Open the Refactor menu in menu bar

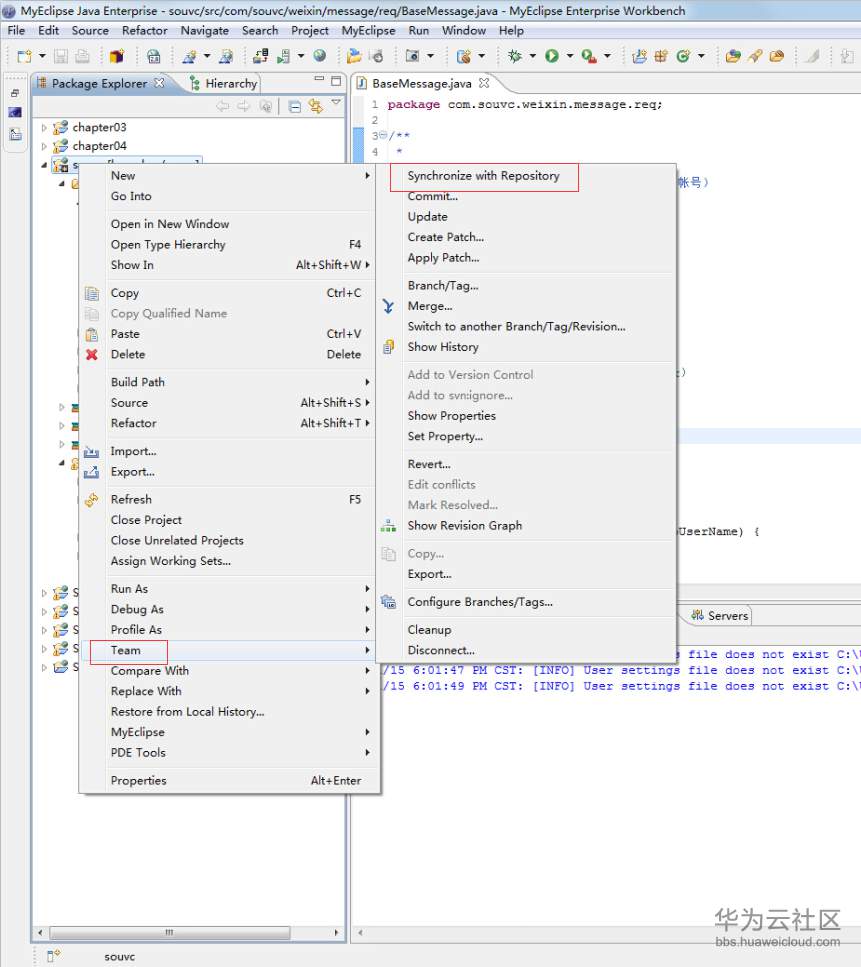pos(144,30)
